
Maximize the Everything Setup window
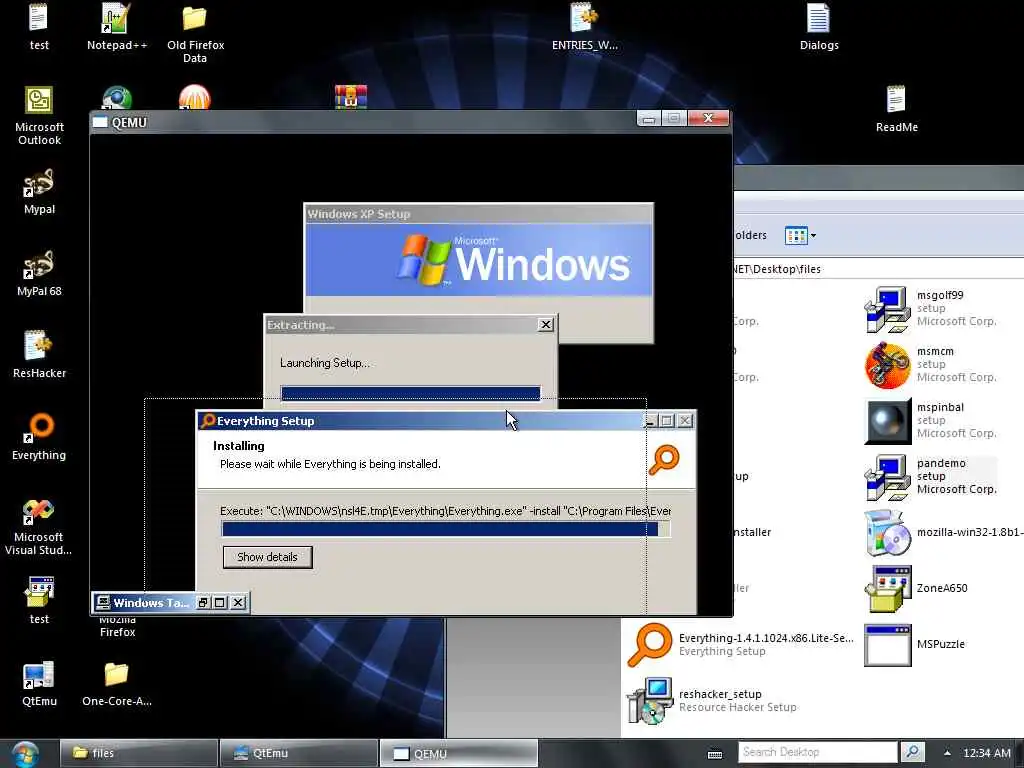pos(667,421)
